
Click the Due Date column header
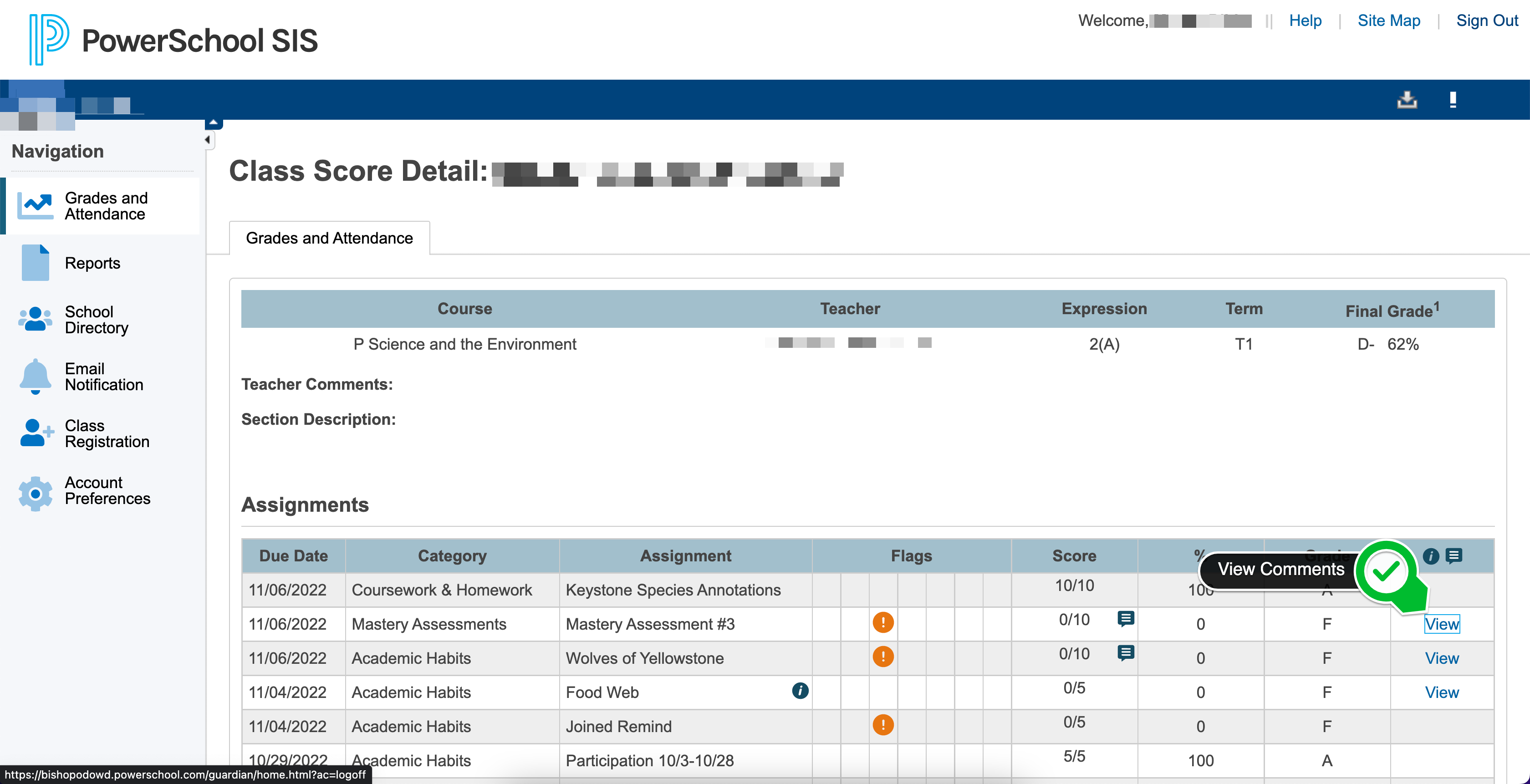click(293, 556)
